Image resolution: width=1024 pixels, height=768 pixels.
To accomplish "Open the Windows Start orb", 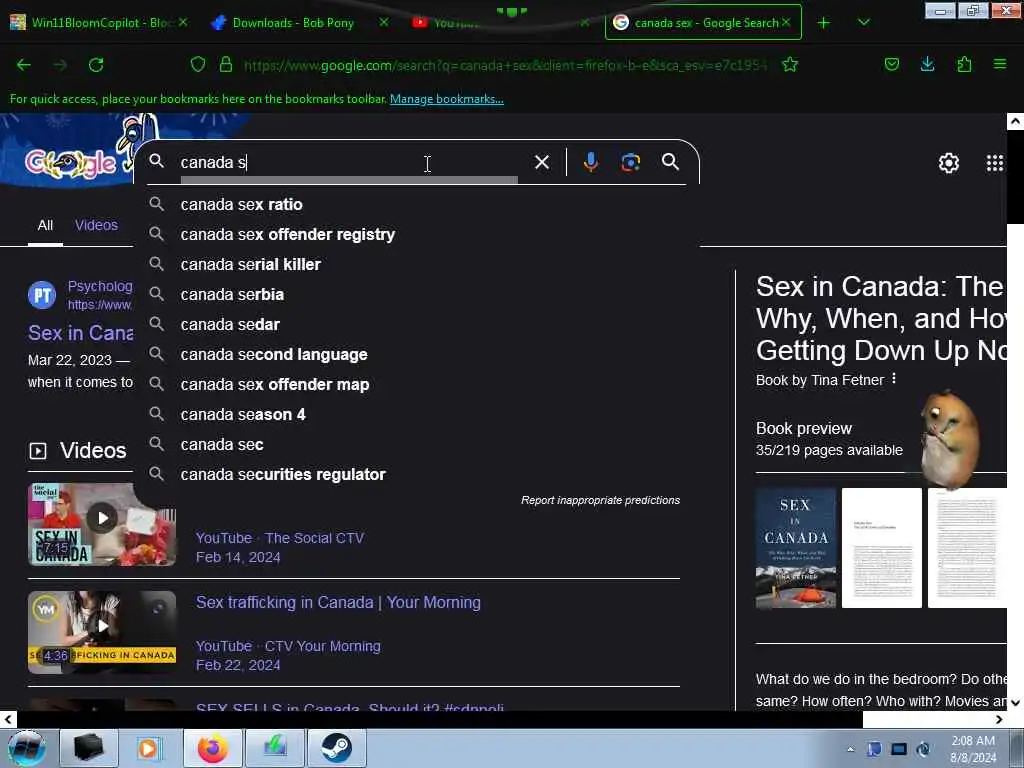I will click(26, 748).
